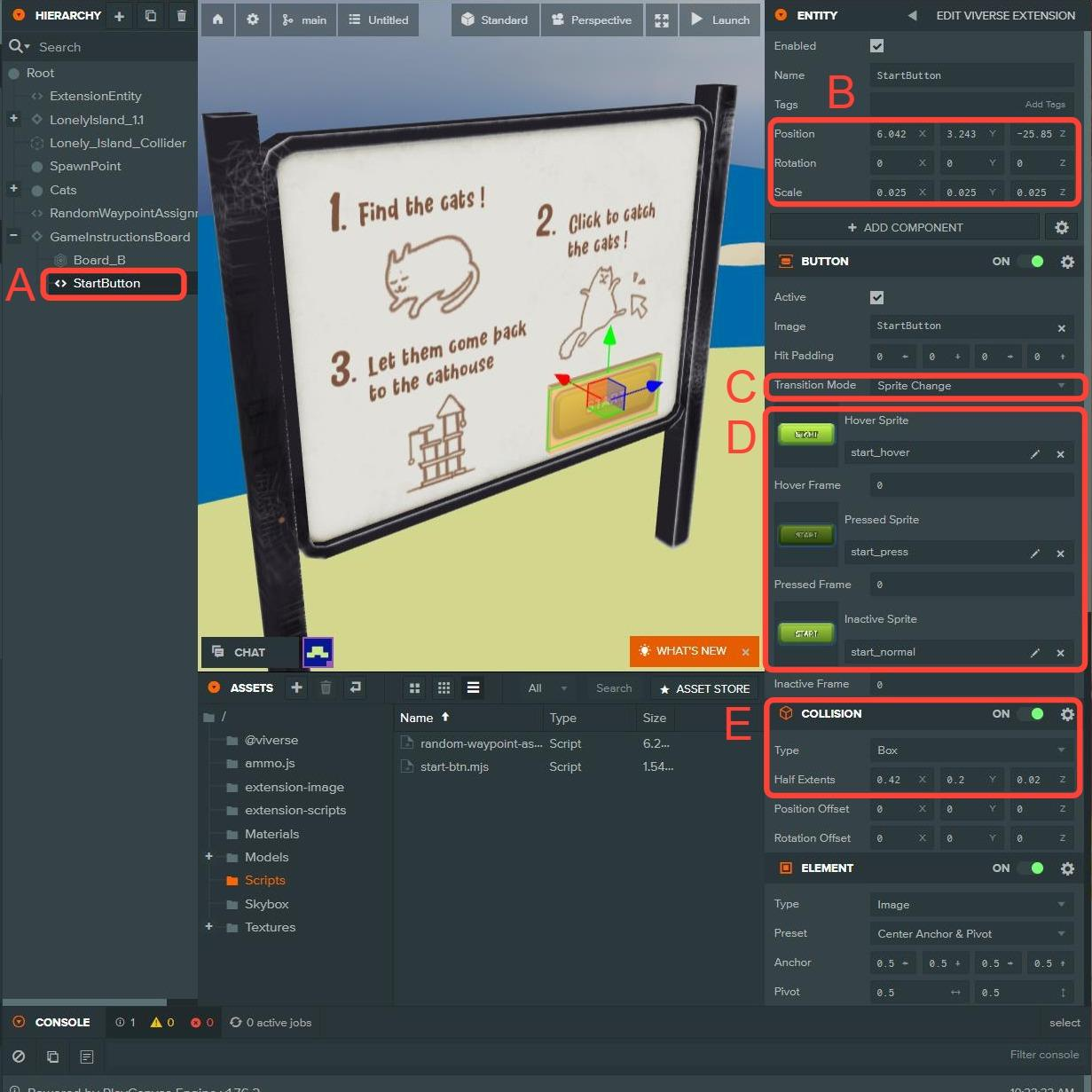Delete entity using Hierarchy trash icon
The image size is (1092, 1092).
coord(182,16)
